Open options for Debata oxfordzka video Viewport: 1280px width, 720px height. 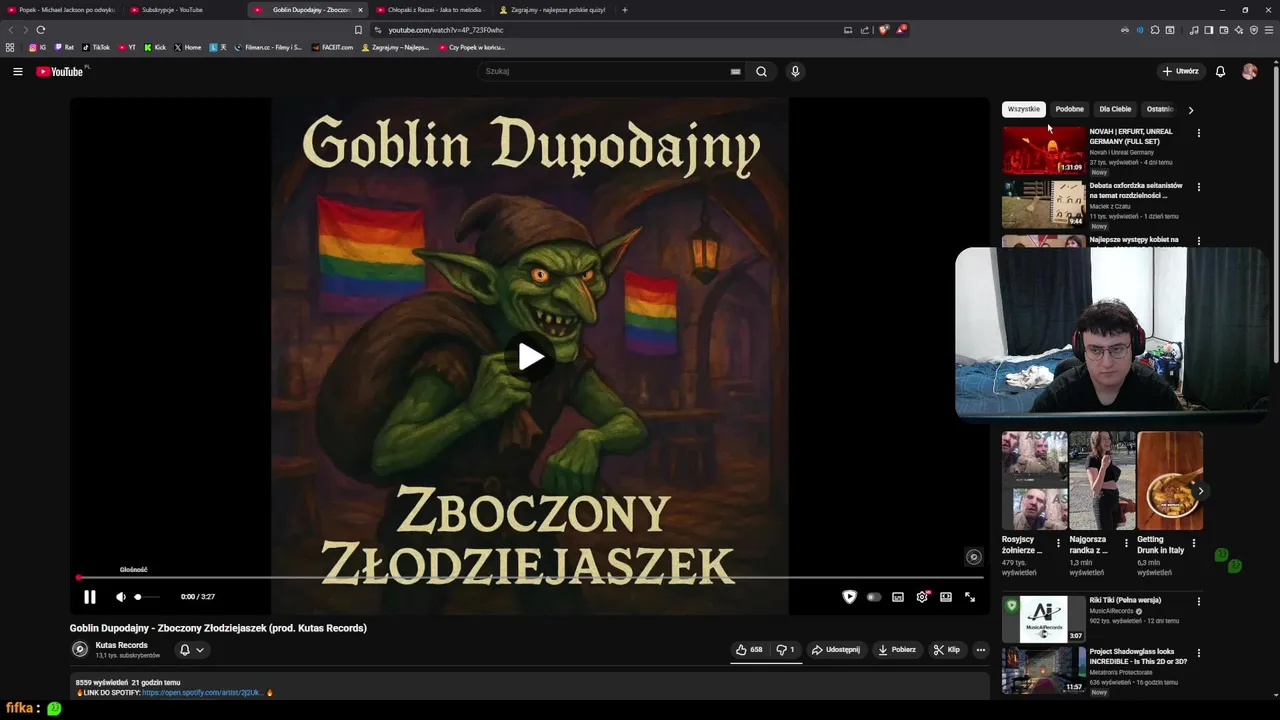[x=1198, y=187]
